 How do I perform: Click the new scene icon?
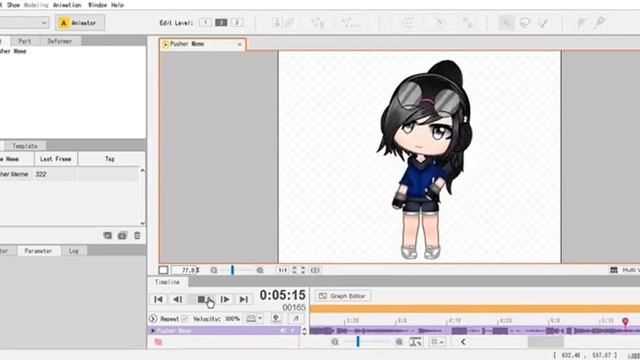click(x=108, y=236)
